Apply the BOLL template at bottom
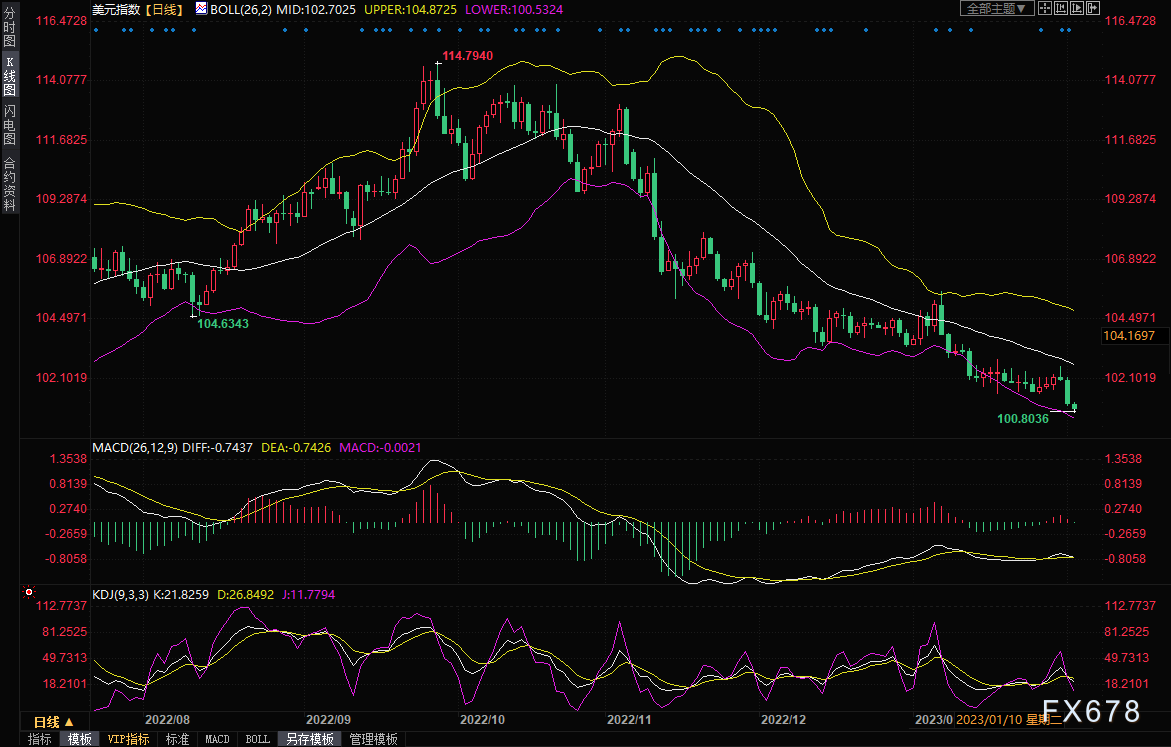Image resolution: width=1171 pixels, height=747 pixels. tap(257, 739)
